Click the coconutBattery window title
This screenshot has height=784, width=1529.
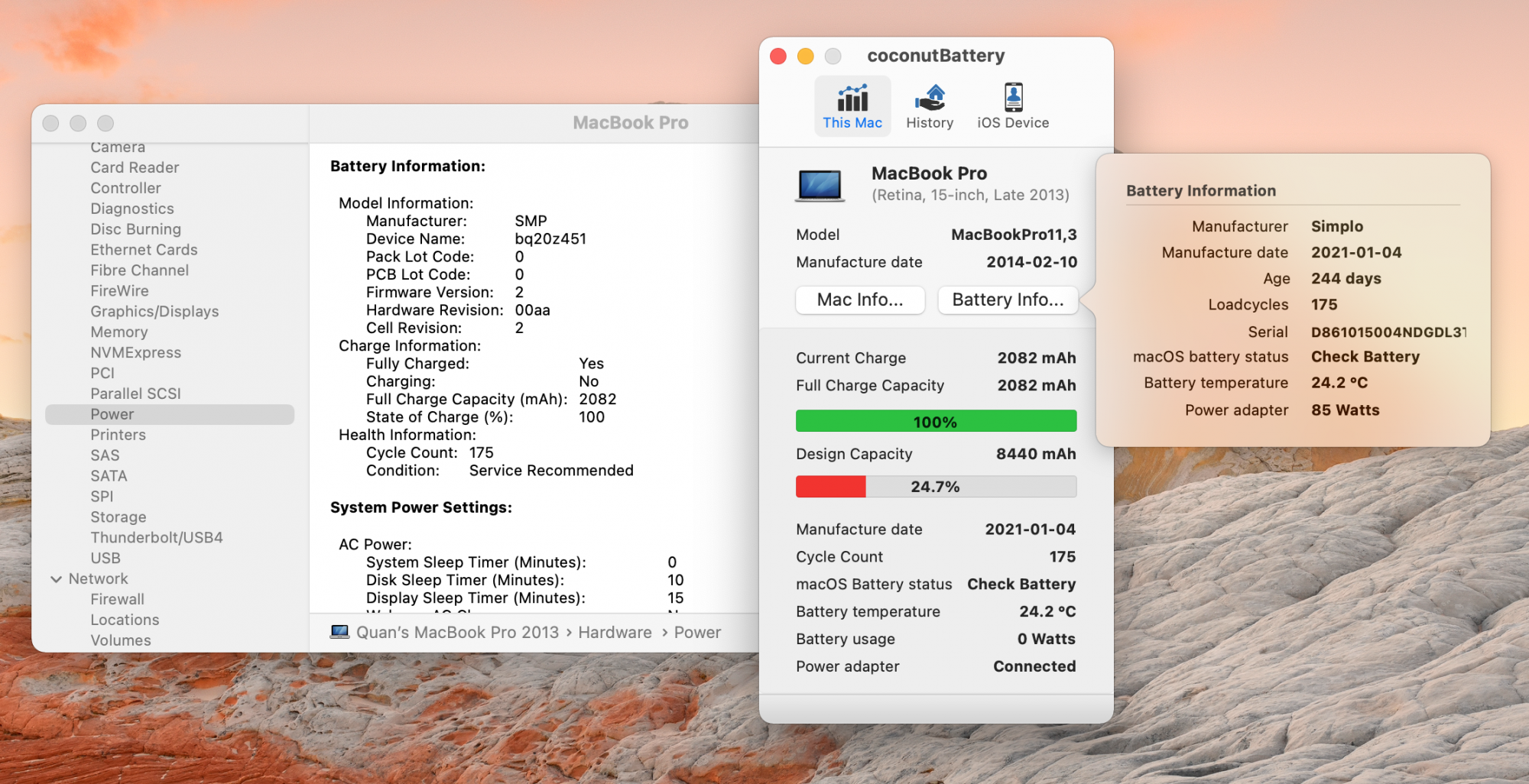[x=936, y=56]
